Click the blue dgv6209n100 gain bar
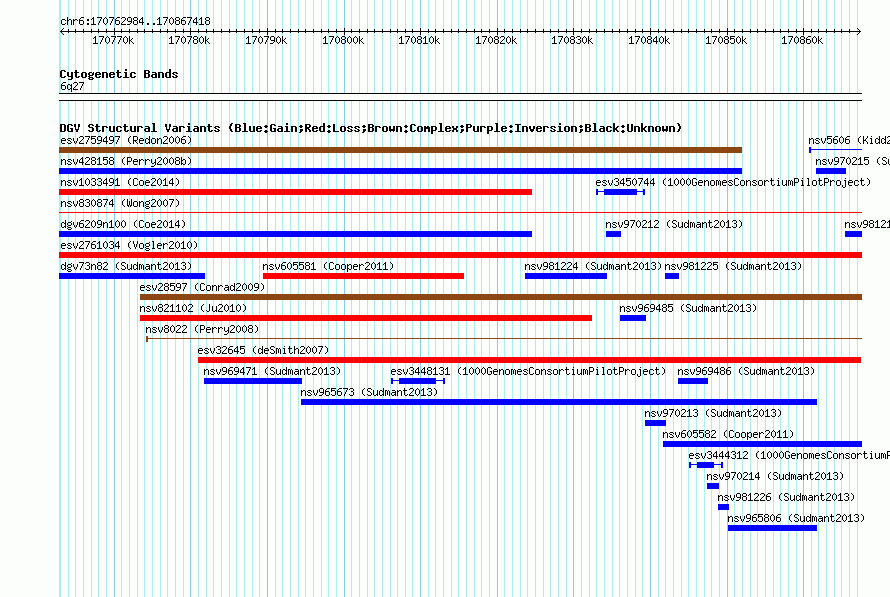This screenshot has width=890, height=597. (x=296, y=234)
